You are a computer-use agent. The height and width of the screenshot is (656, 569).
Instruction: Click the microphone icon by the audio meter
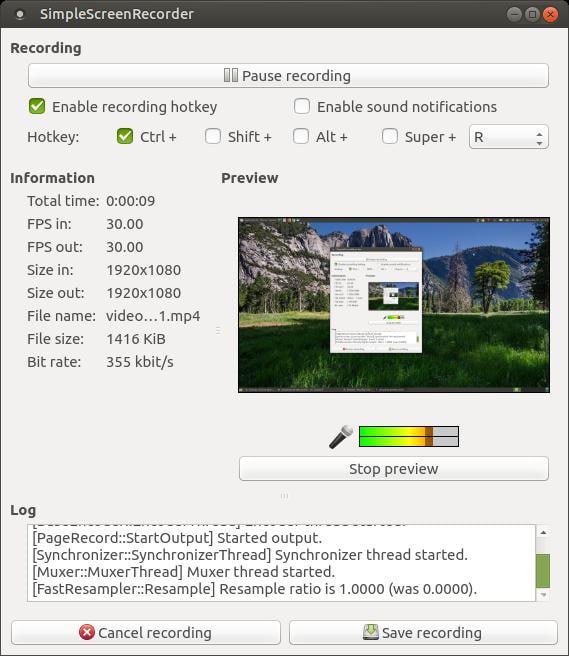tap(341, 437)
